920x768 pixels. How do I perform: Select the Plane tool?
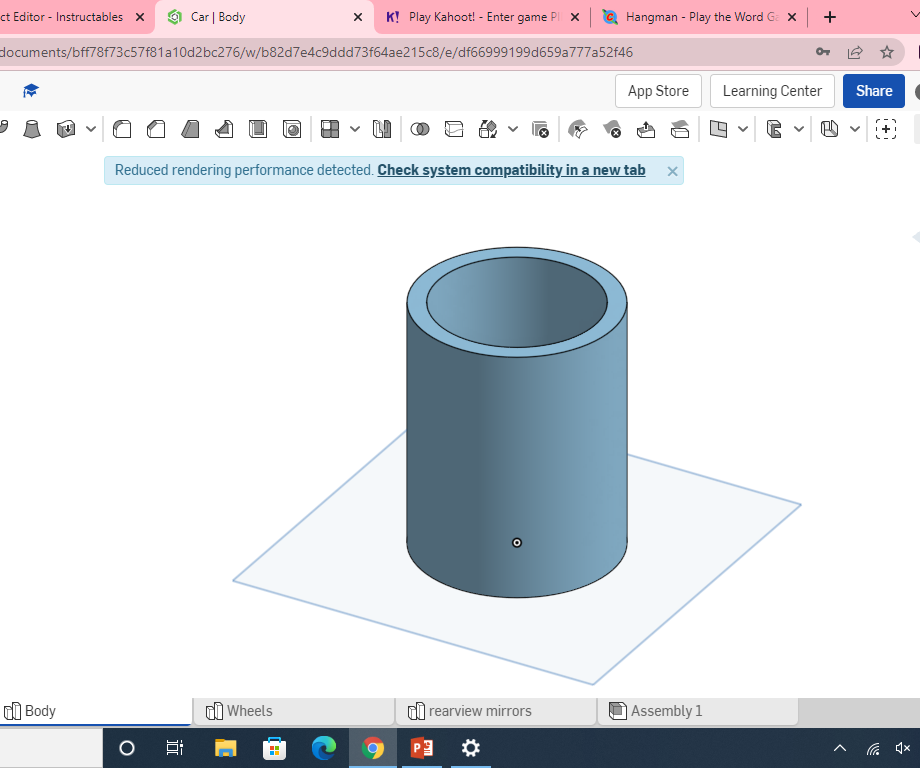[x=718, y=129]
